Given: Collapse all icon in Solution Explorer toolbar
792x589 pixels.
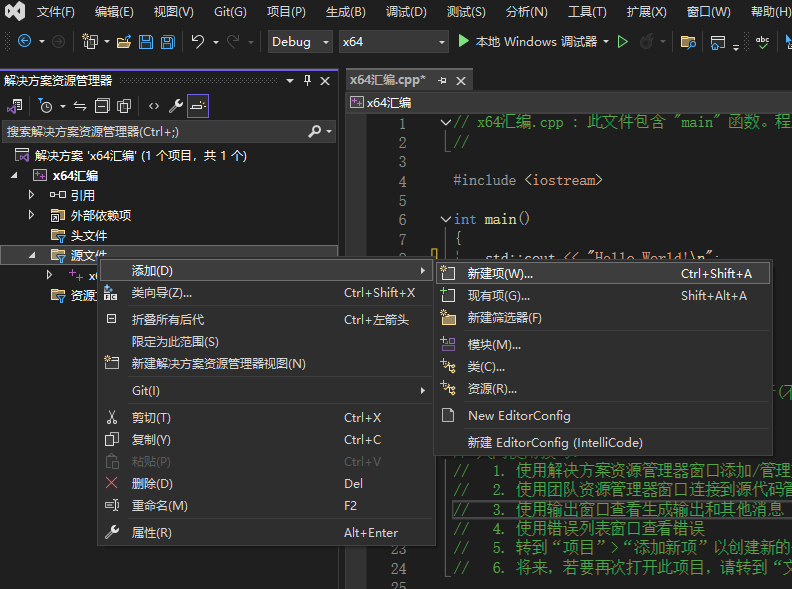Looking at the screenshot, I should (102, 106).
